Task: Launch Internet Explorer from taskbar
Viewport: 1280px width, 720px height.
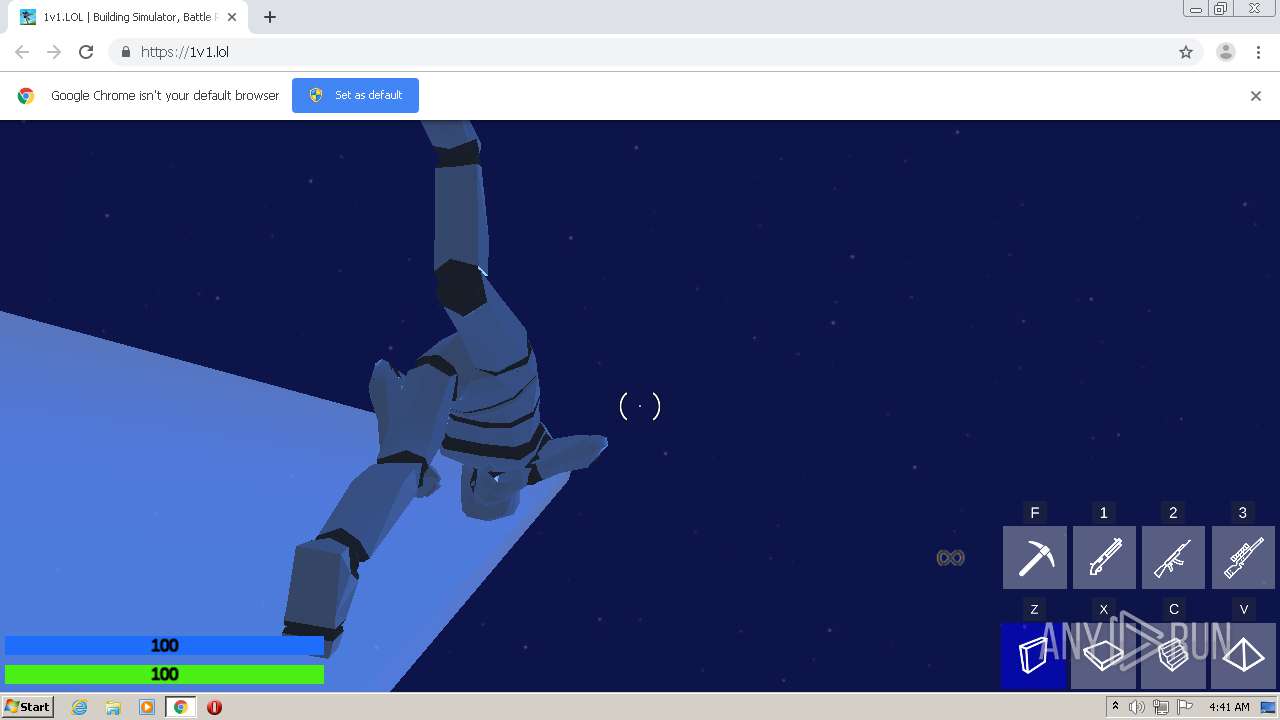Action: pyautogui.click(x=80, y=707)
